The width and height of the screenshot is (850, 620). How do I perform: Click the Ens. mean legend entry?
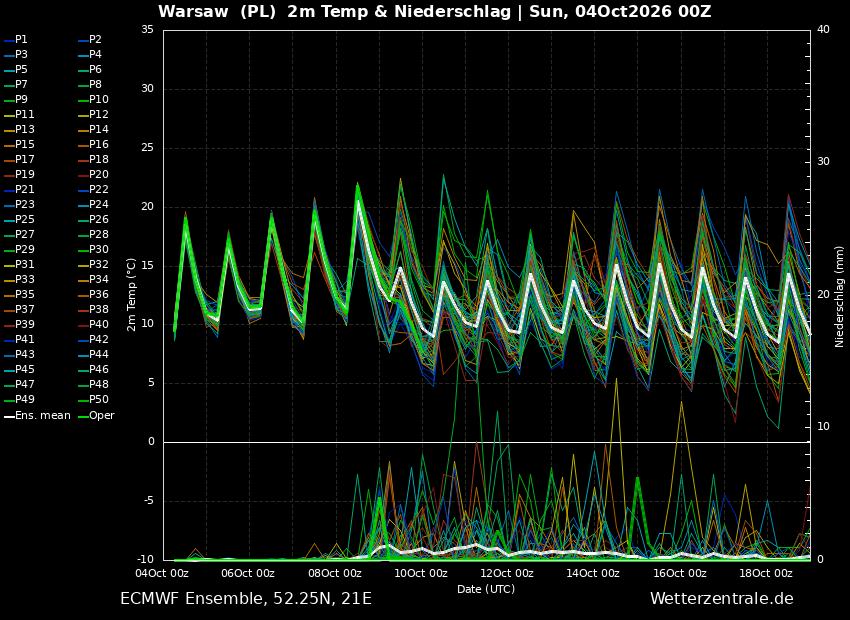(x=37, y=416)
